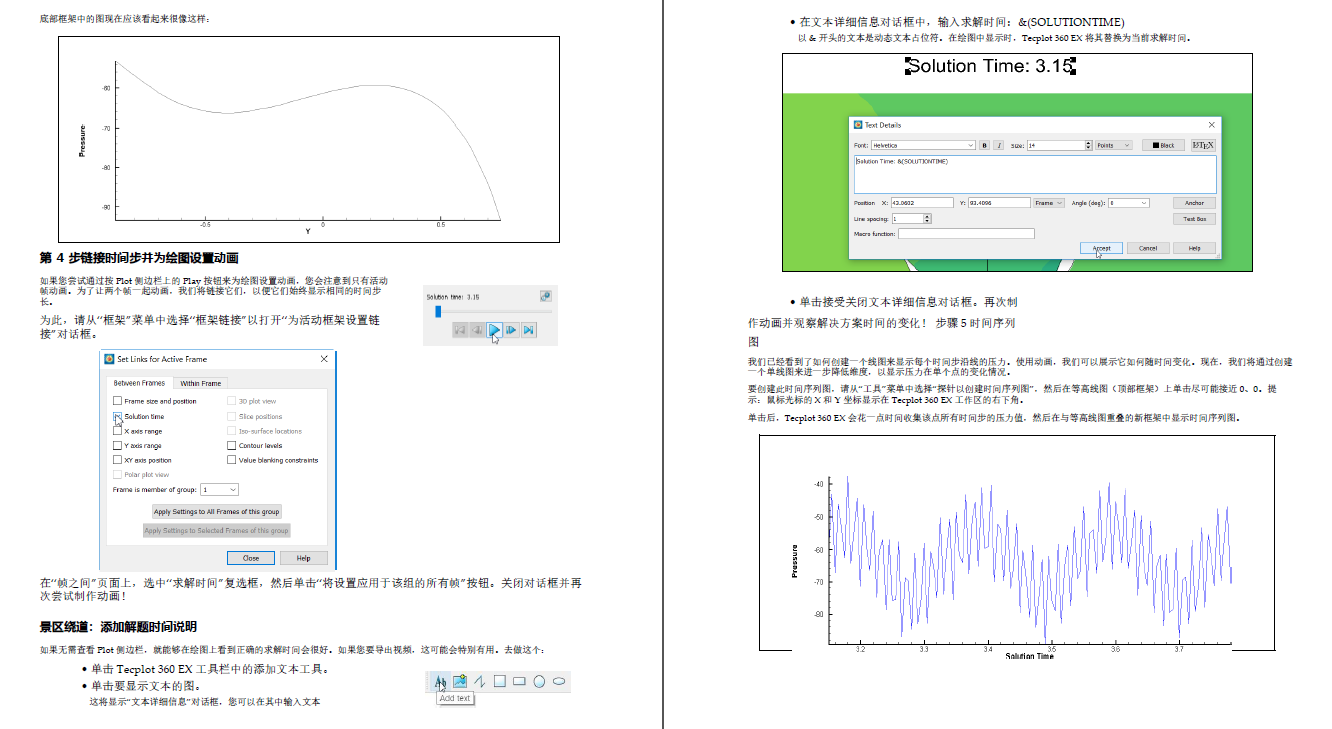The width and height of the screenshot is (1332, 729).
Task: Click the Line spacing stepper arrows
Action: pyautogui.click(x=927, y=218)
